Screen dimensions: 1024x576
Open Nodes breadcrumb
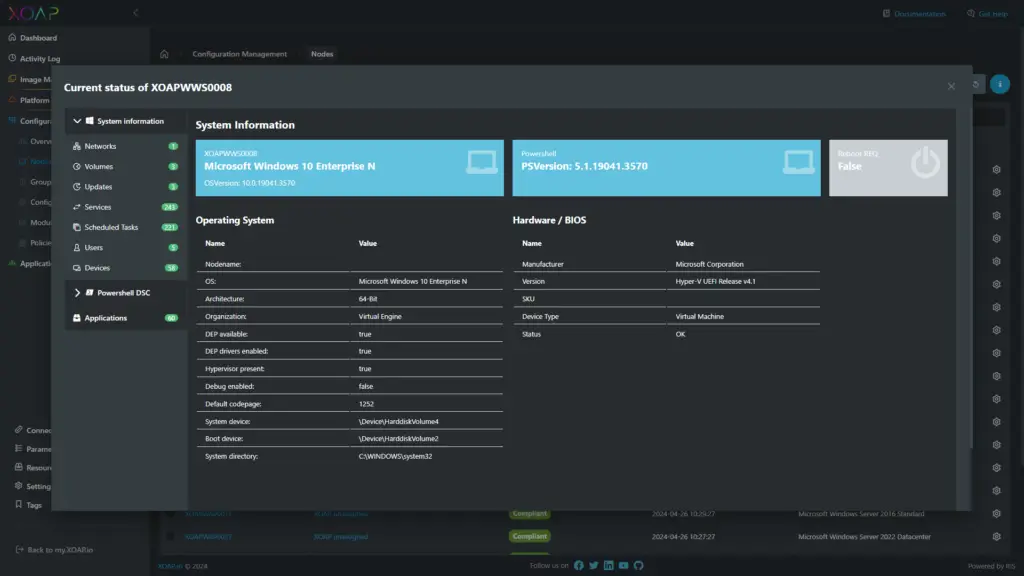coord(322,54)
